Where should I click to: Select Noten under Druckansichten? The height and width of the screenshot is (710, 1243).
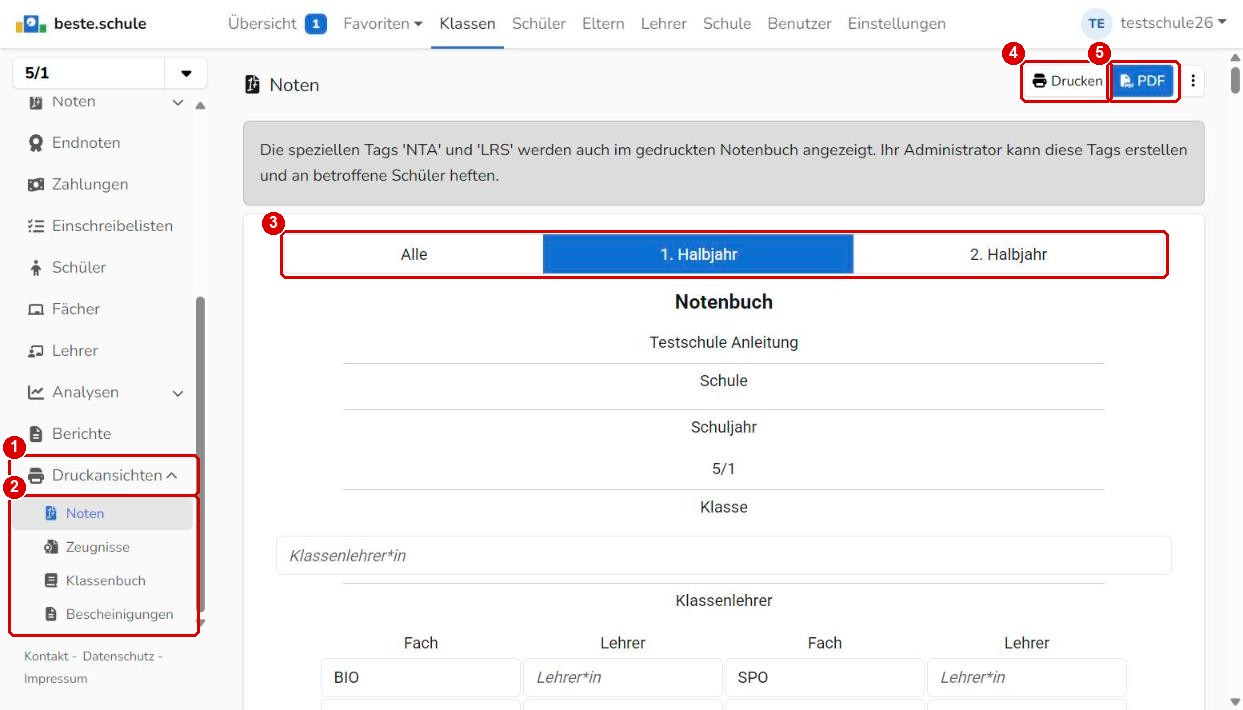[101, 514]
